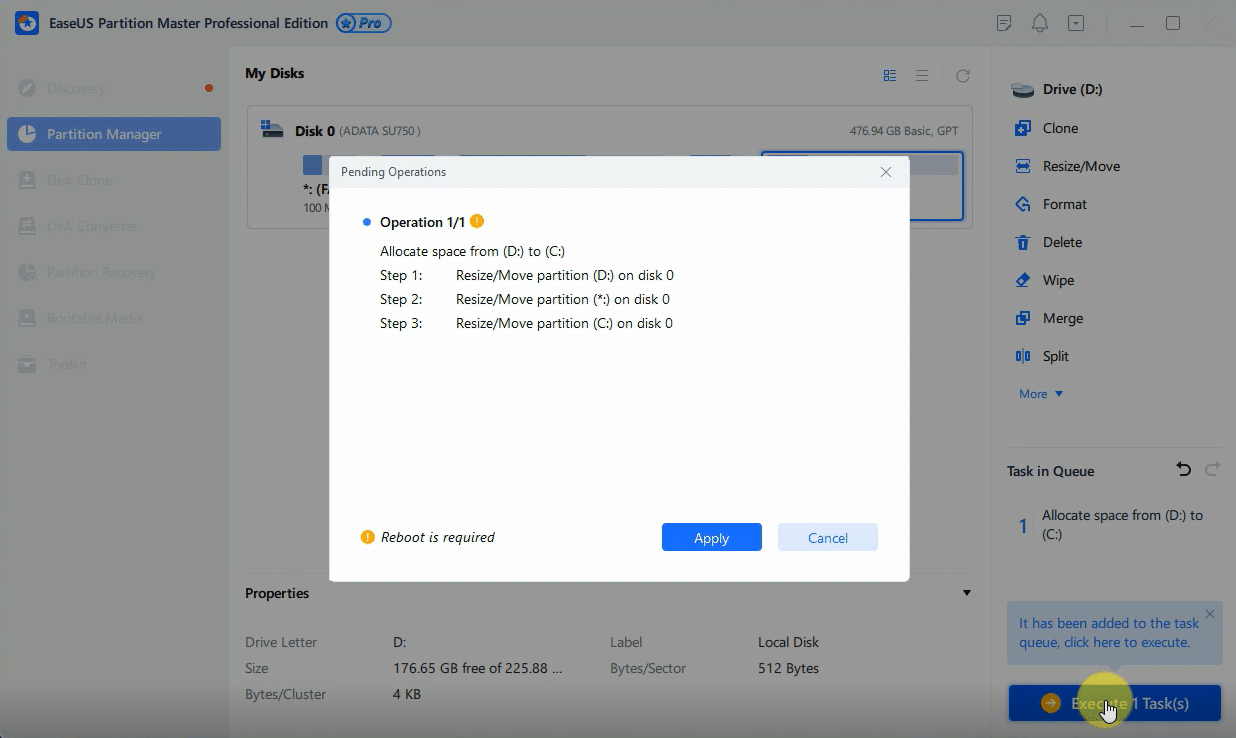Open the feedback notes icon in title bar
Image resolution: width=1236 pixels, height=738 pixels.
point(1005,23)
